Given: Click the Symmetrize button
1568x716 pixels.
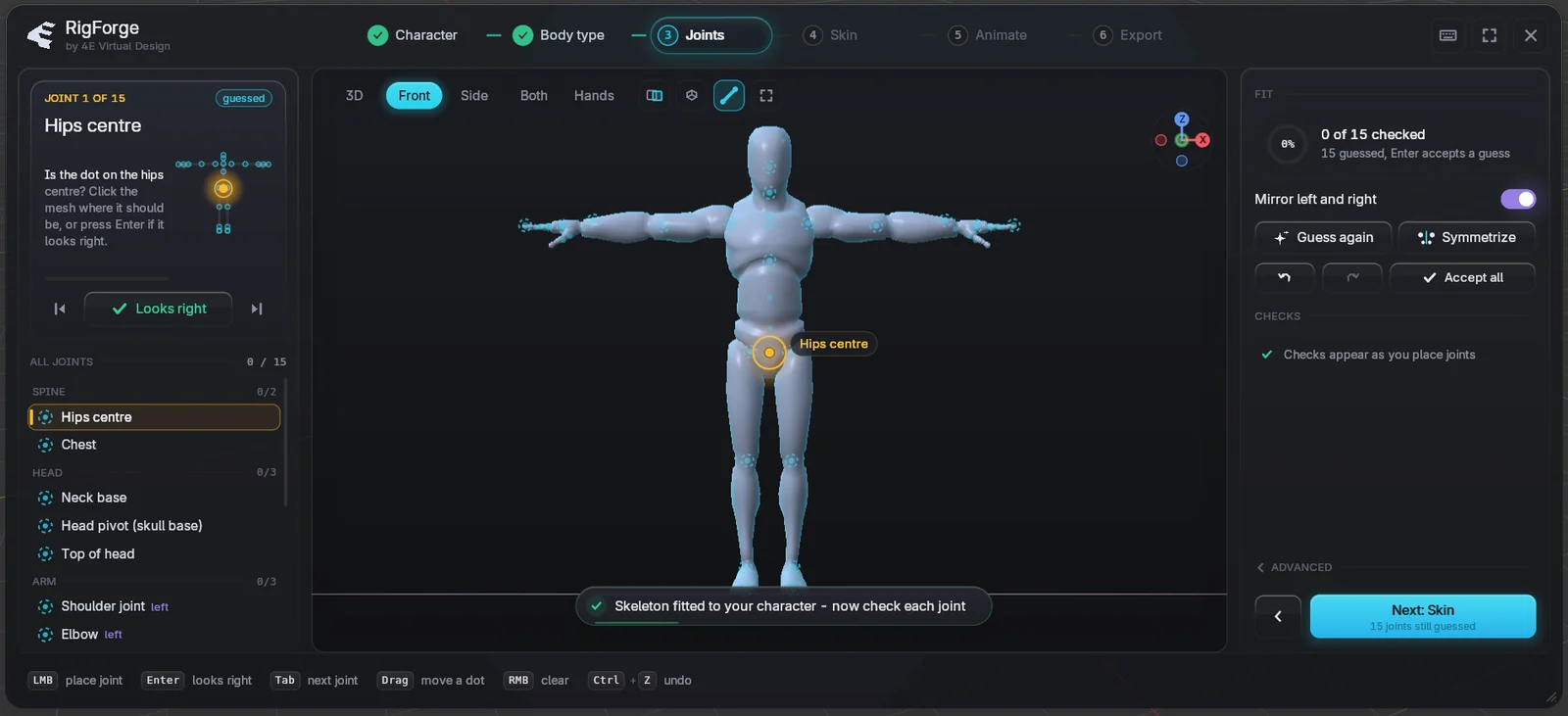Looking at the screenshot, I should [1466, 237].
